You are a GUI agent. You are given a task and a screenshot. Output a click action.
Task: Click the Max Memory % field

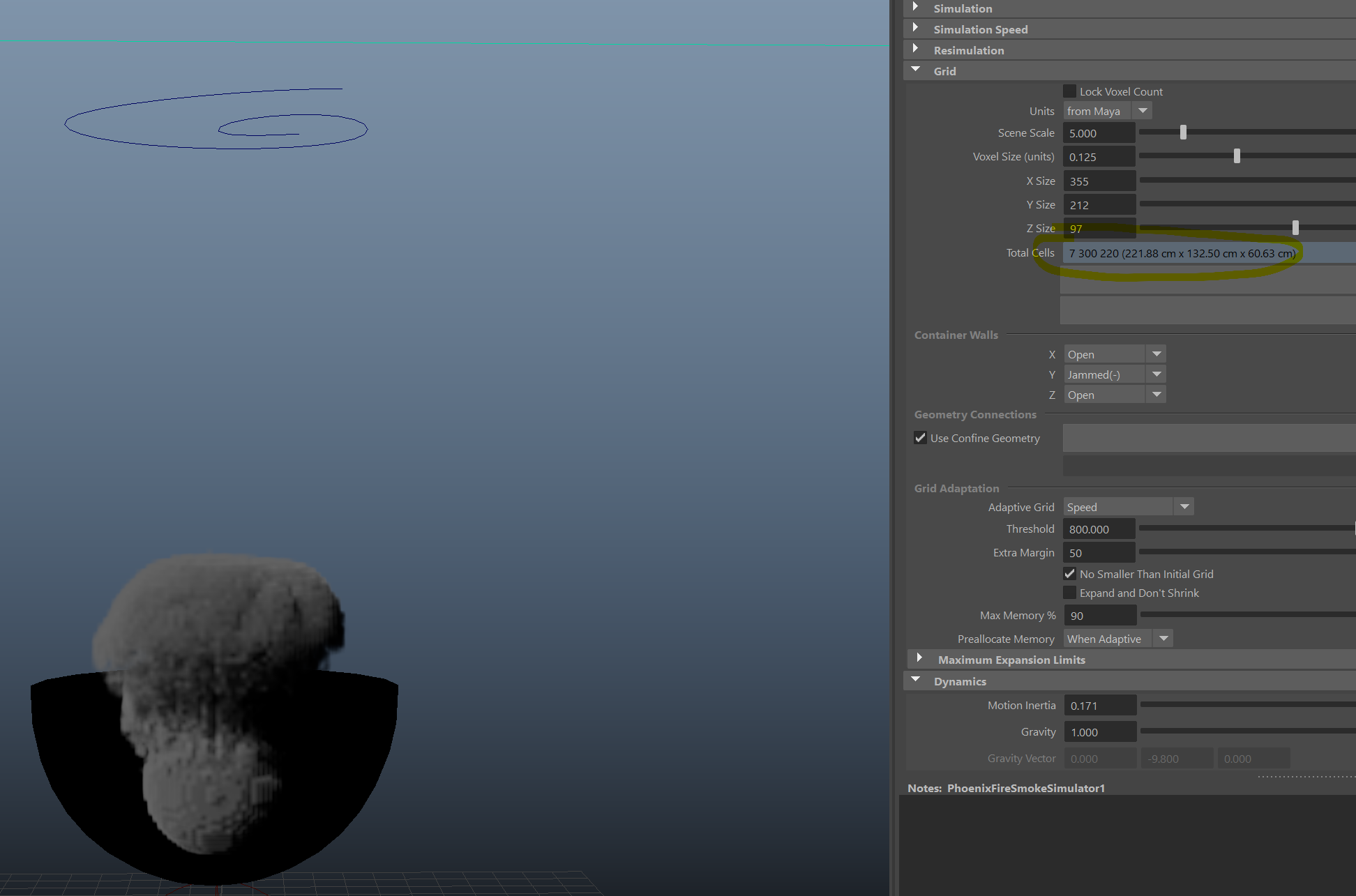pyautogui.click(x=1100, y=616)
